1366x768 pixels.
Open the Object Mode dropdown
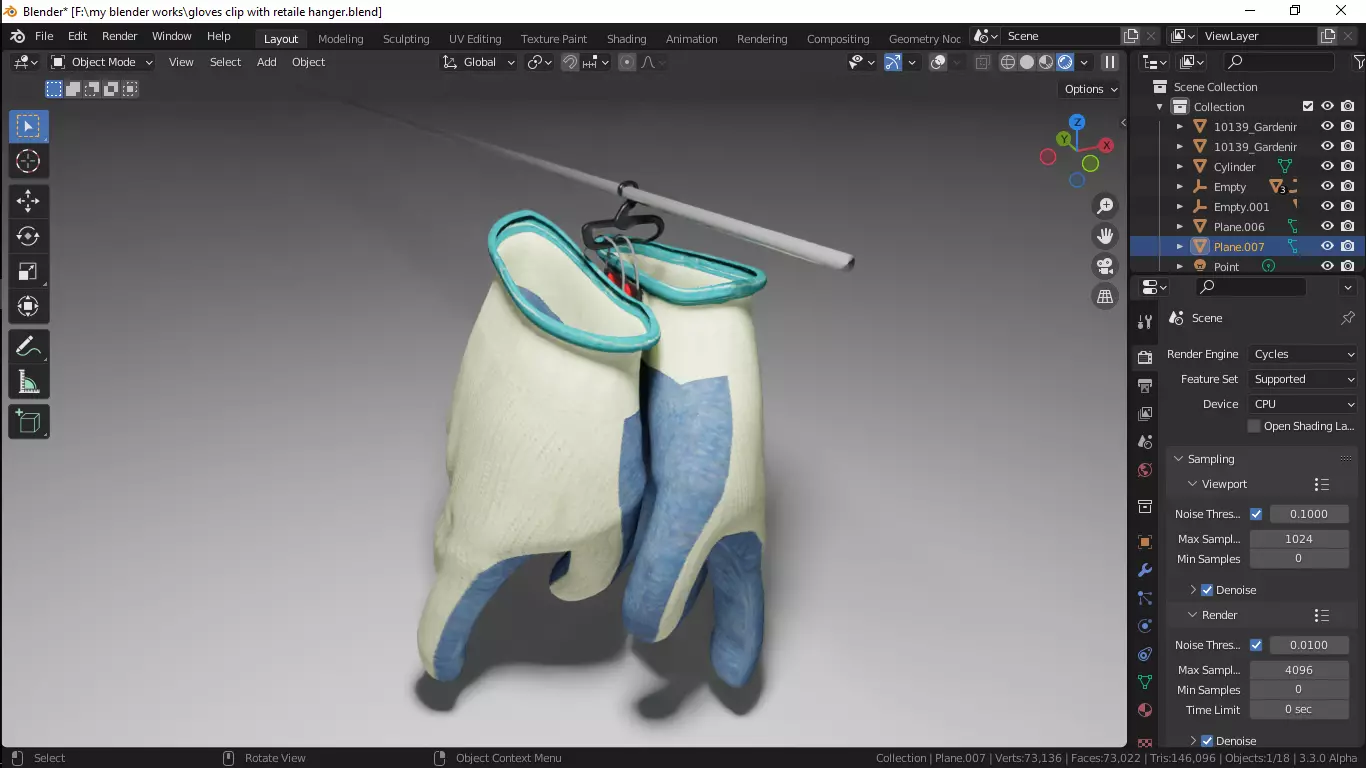click(102, 62)
